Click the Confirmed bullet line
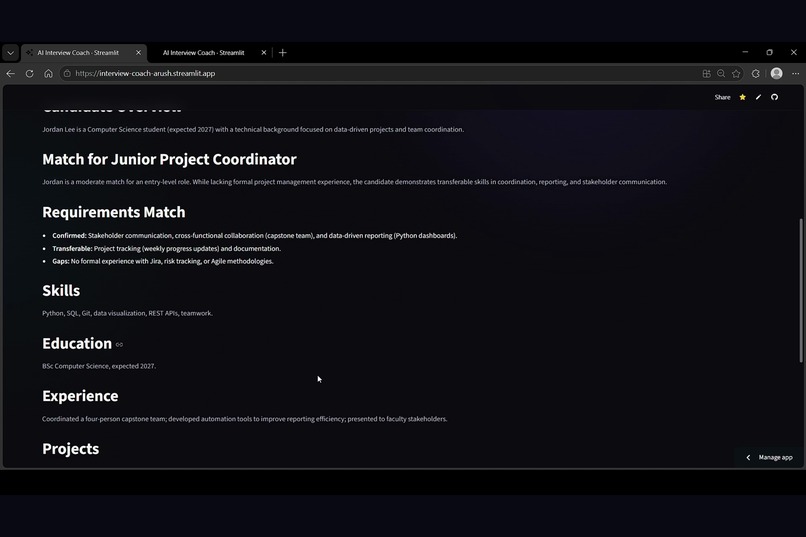This screenshot has height=537, width=806. [254, 235]
